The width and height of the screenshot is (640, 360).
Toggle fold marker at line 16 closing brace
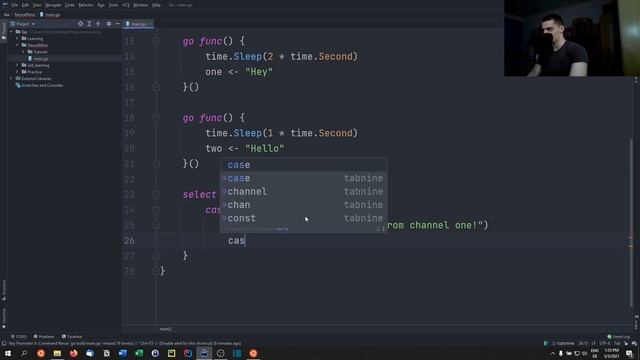(x=156, y=87)
